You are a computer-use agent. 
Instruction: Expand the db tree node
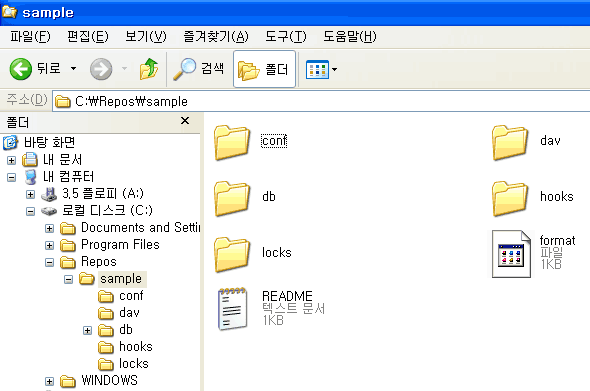[x=87, y=330]
